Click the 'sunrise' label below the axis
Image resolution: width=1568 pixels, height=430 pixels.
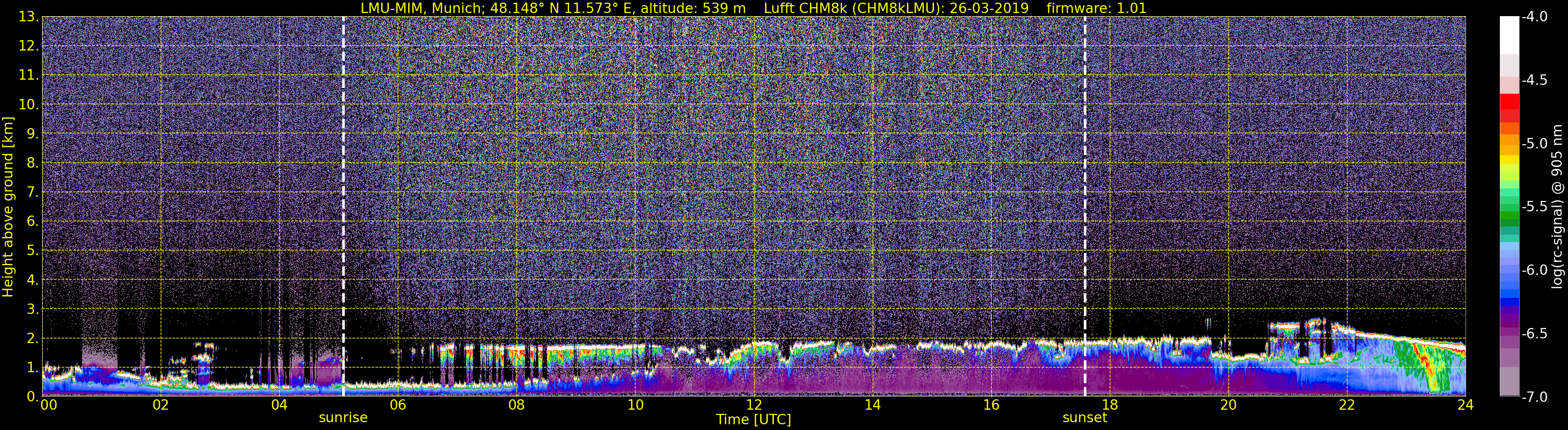(343, 418)
